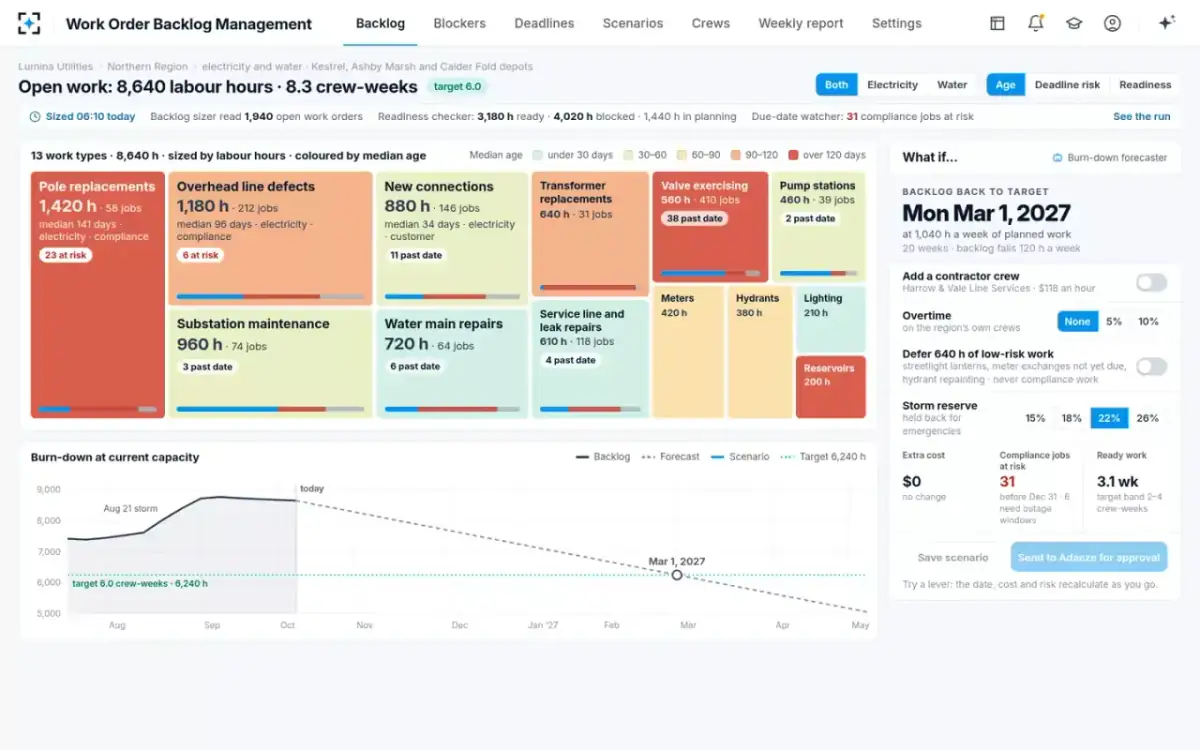Open the notifications bell
1200x750 pixels.
pos(1036,23)
